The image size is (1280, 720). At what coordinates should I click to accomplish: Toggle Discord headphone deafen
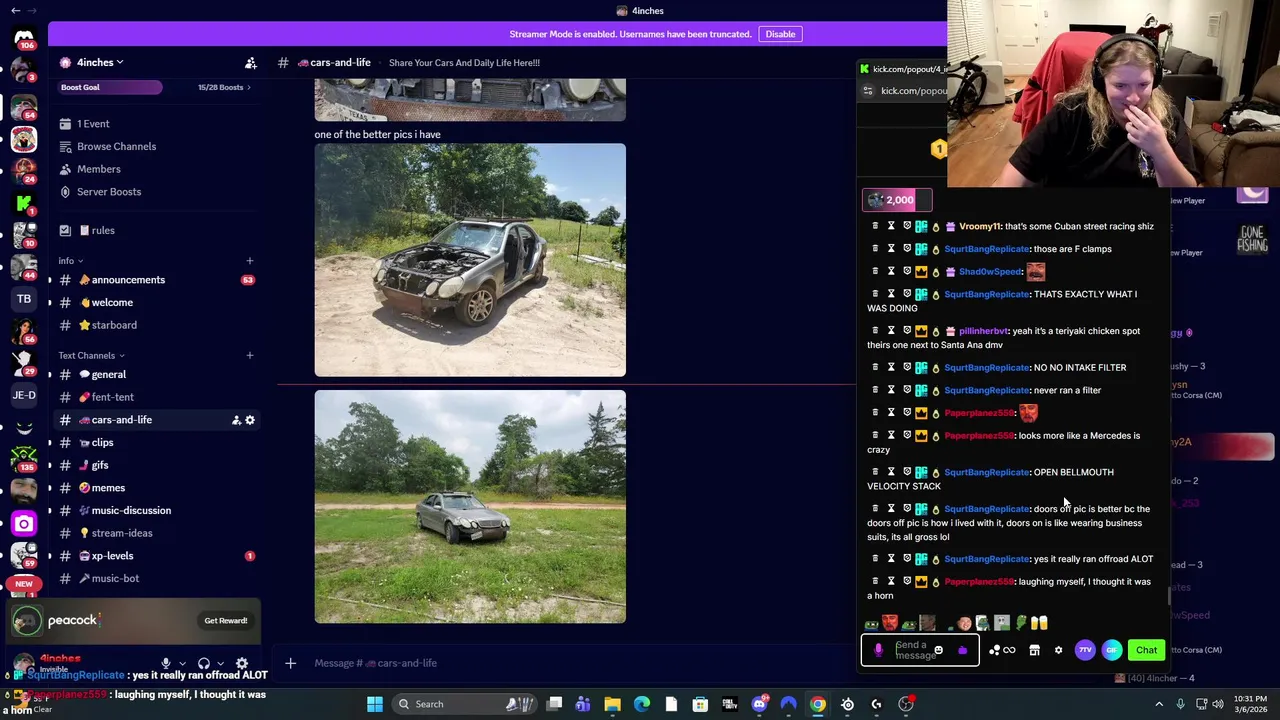(204, 663)
